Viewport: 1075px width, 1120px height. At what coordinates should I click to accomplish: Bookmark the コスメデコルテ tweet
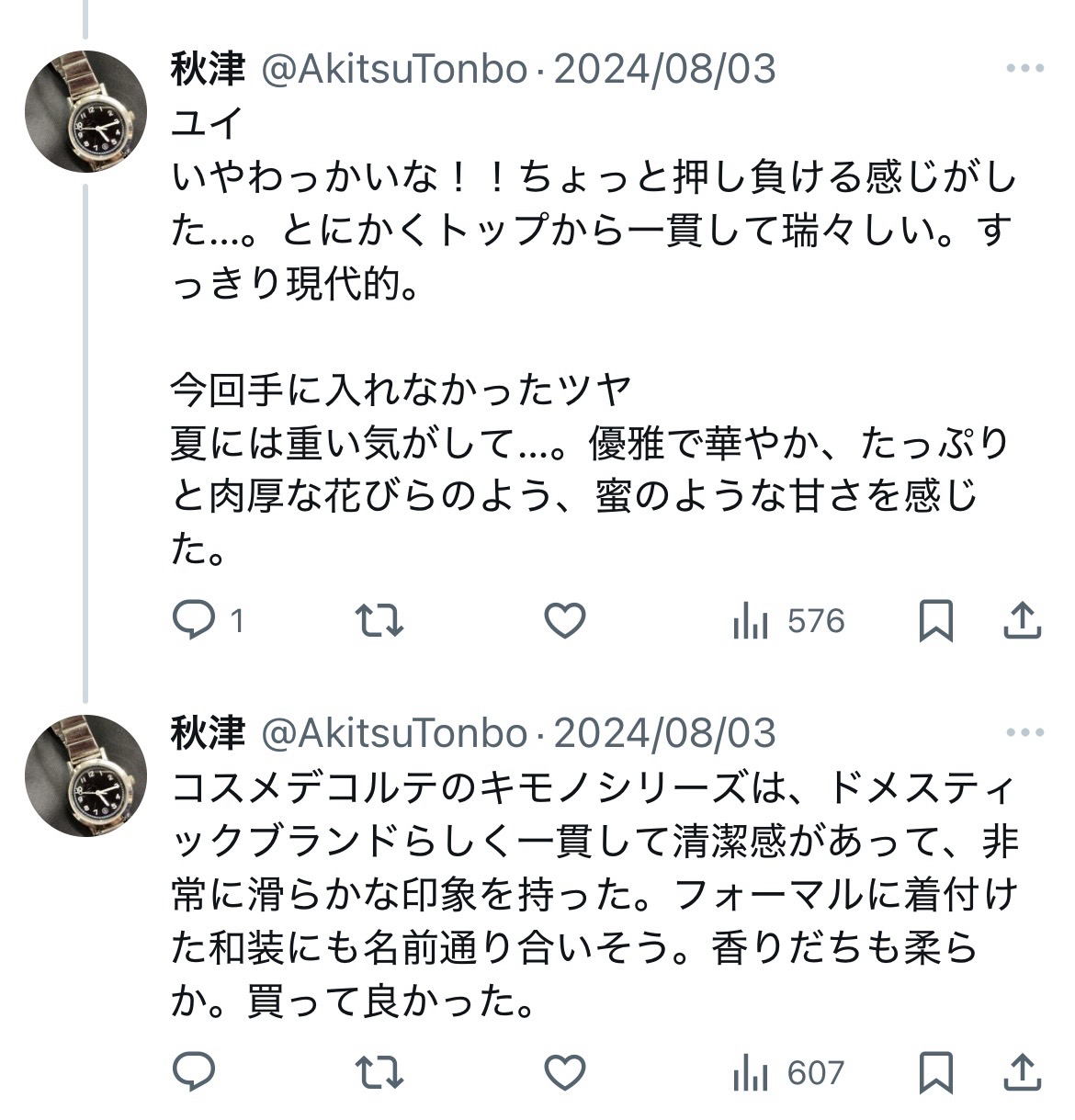[935, 1073]
